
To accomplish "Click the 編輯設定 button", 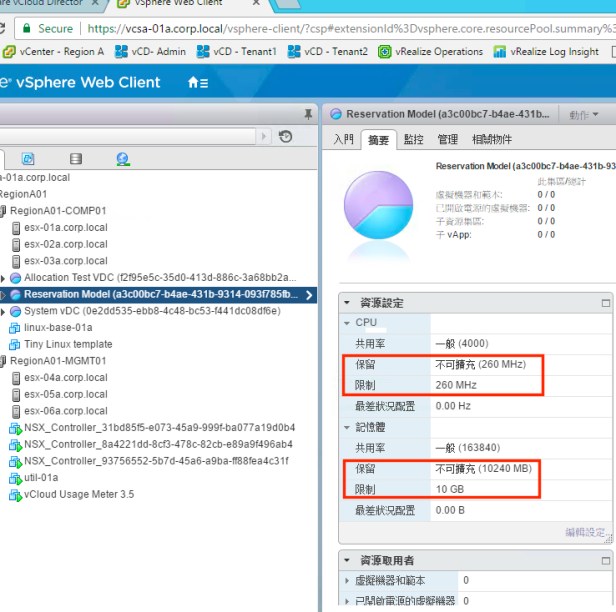I will 585,532.
